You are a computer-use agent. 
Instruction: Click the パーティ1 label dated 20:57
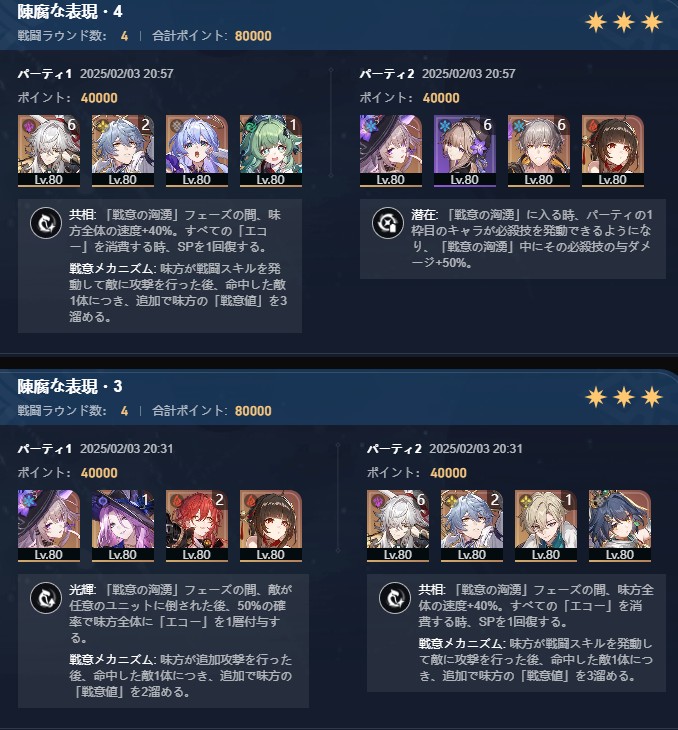coord(45,74)
